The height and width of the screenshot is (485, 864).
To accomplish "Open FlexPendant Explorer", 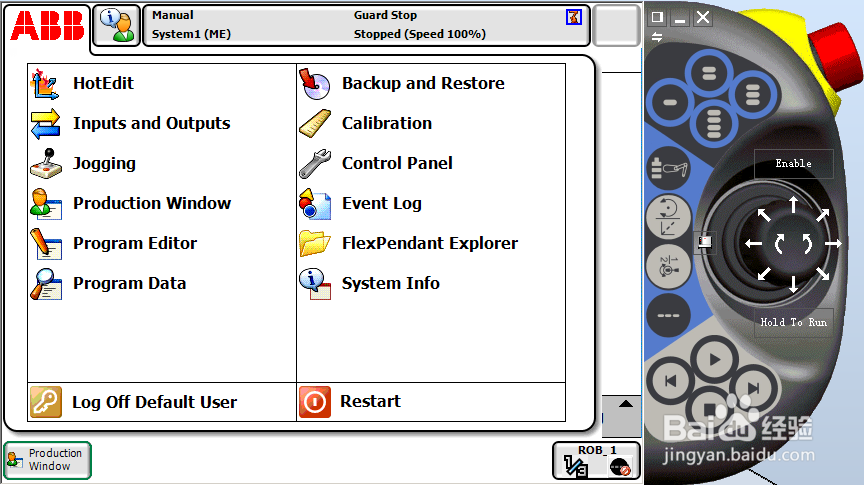I will tap(430, 243).
